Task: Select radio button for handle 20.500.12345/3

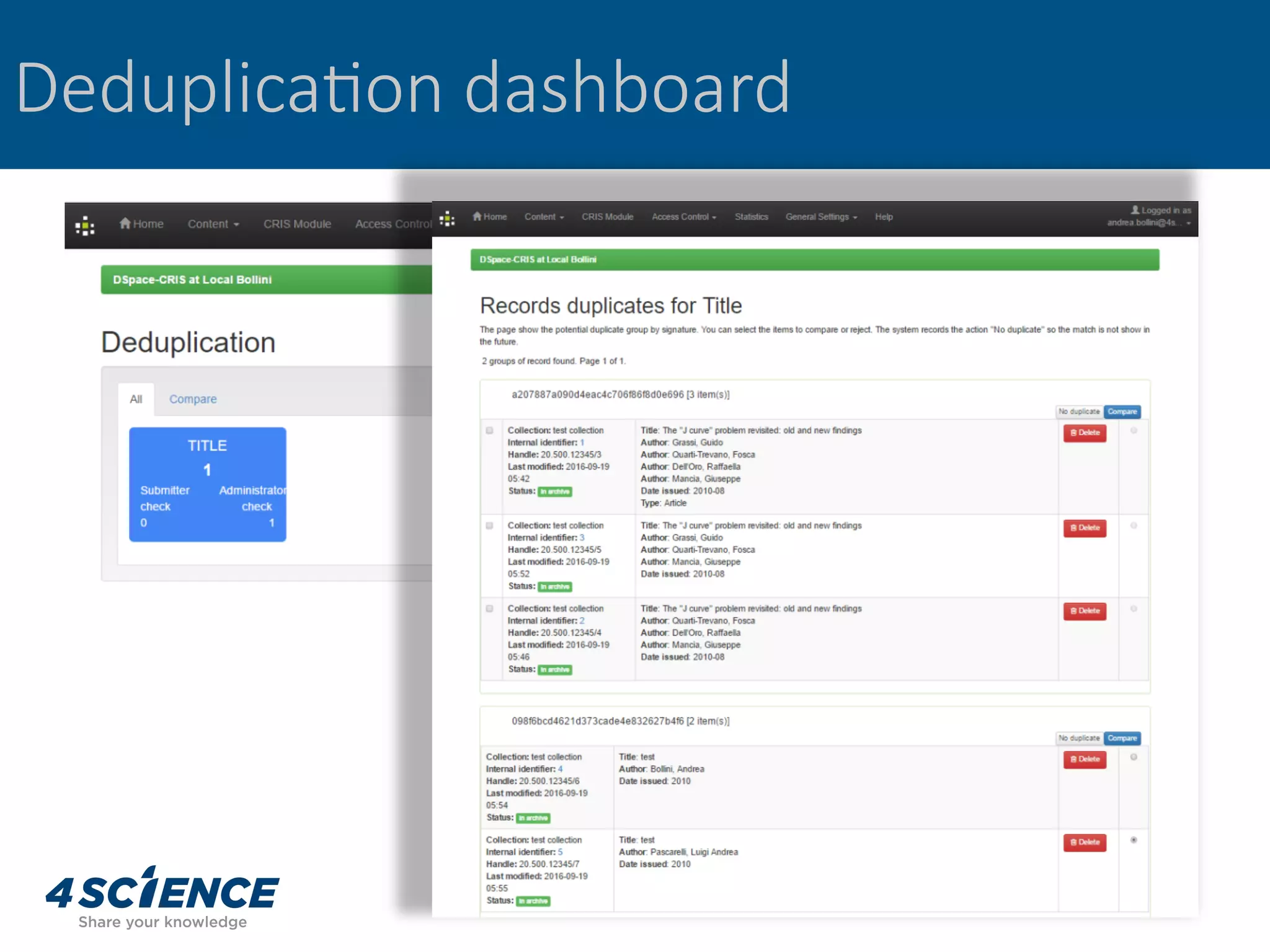Action: pyautogui.click(x=1134, y=431)
